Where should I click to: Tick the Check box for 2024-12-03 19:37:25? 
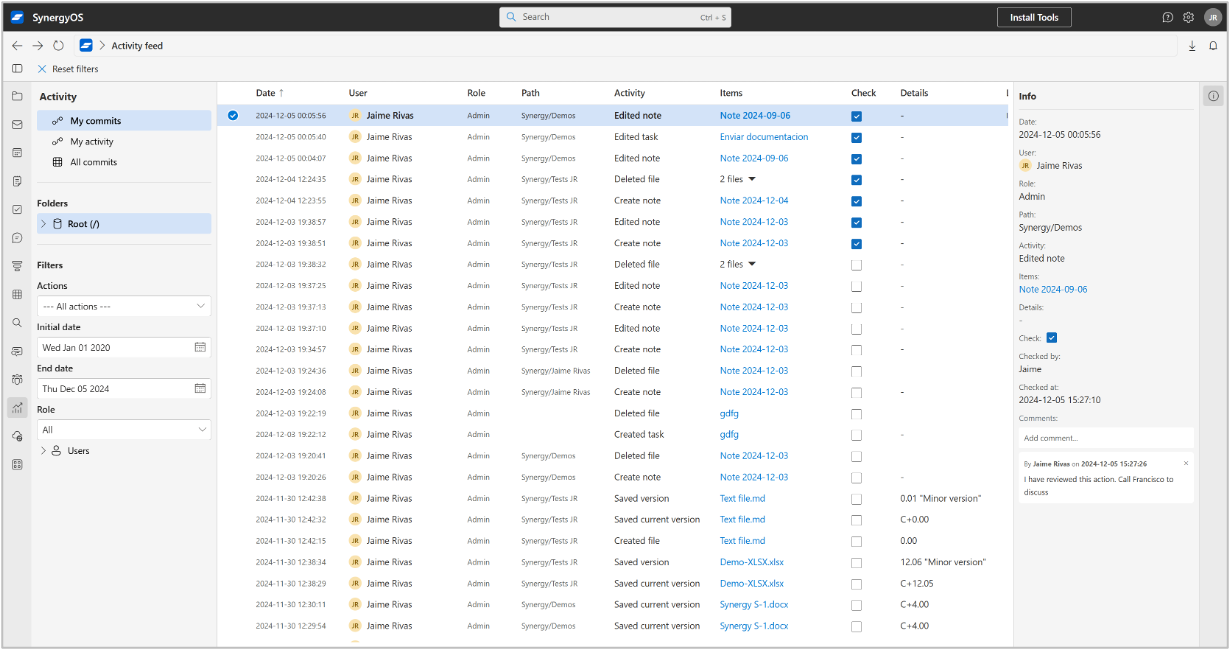[856, 286]
